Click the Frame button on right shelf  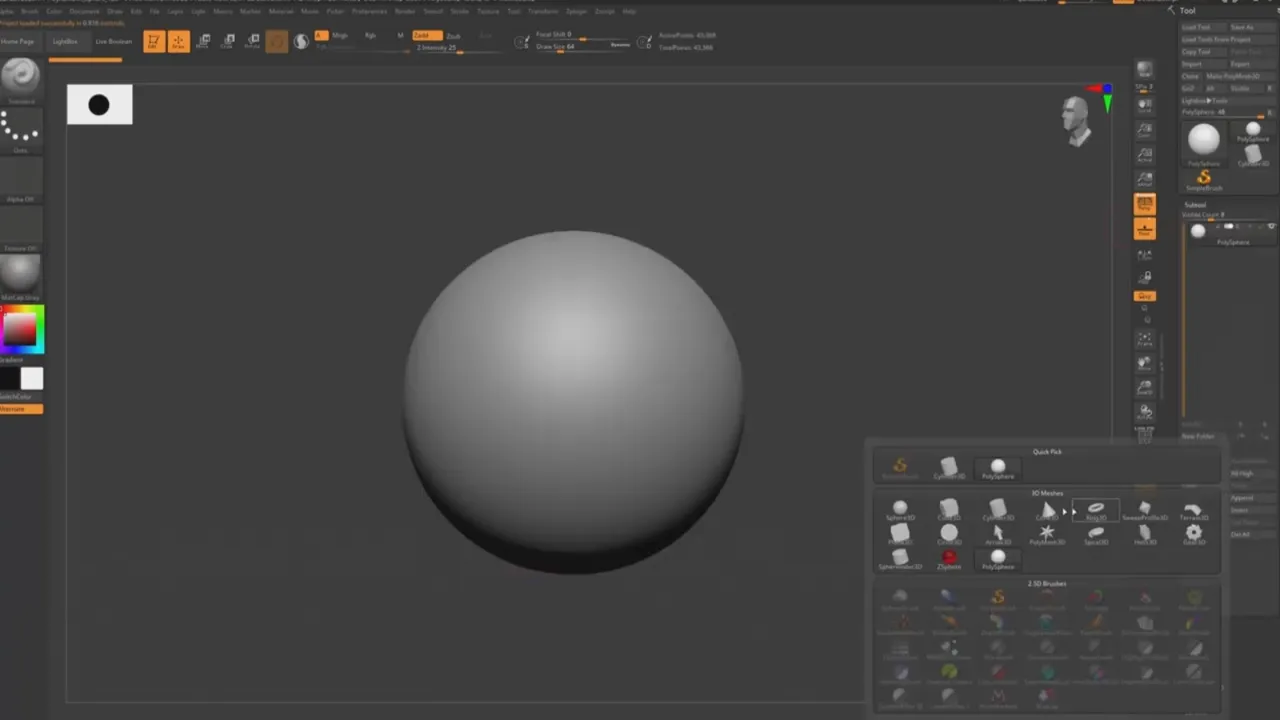(x=1145, y=340)
